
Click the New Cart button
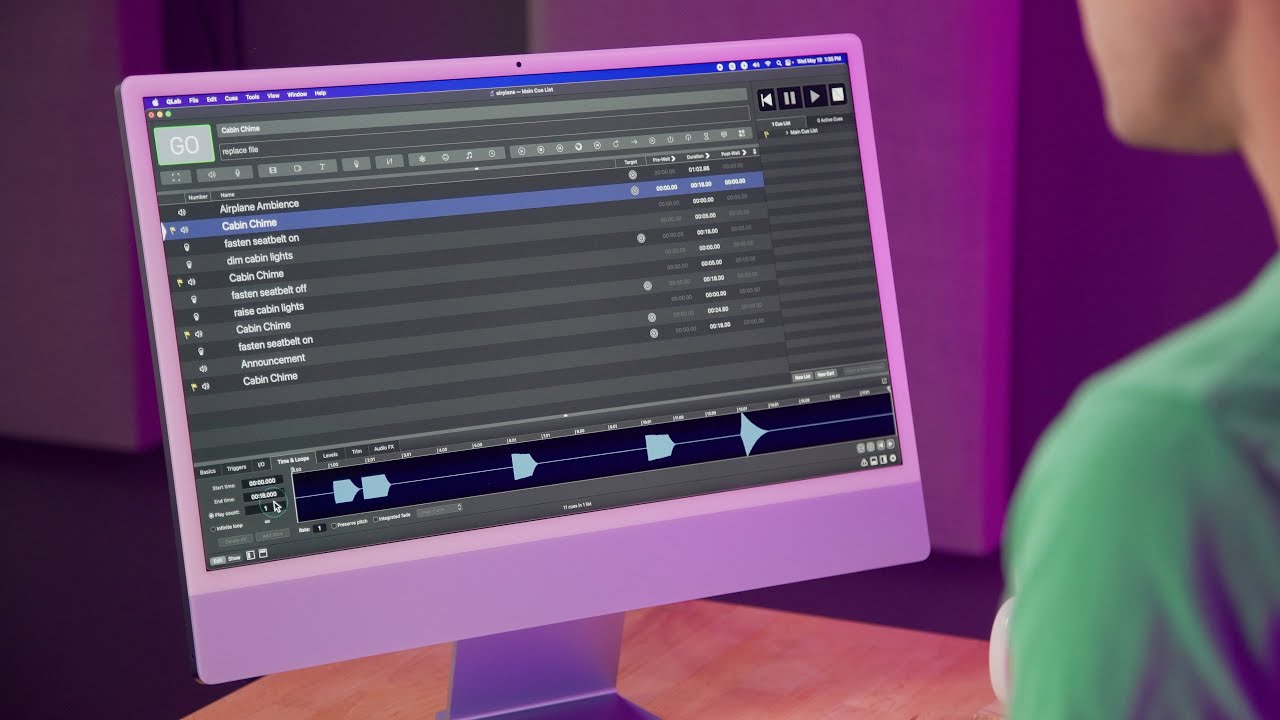point(825,374)
